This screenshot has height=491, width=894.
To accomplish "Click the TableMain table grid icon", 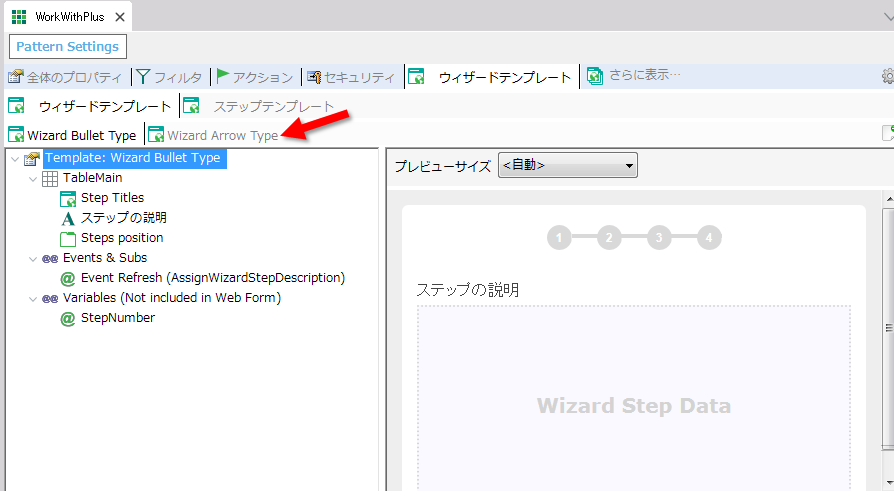I will point(50,178).
